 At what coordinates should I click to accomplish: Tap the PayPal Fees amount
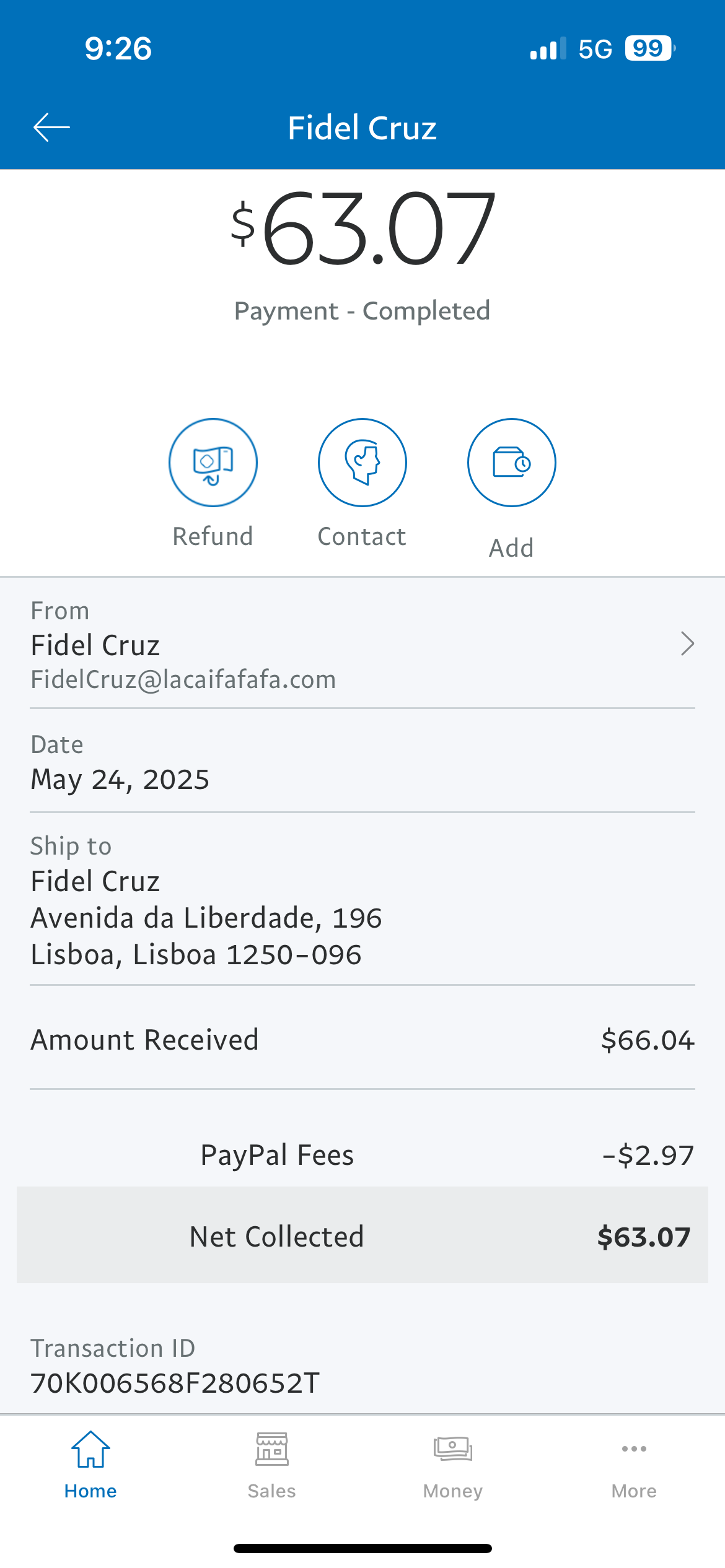tap(648, 1156)
